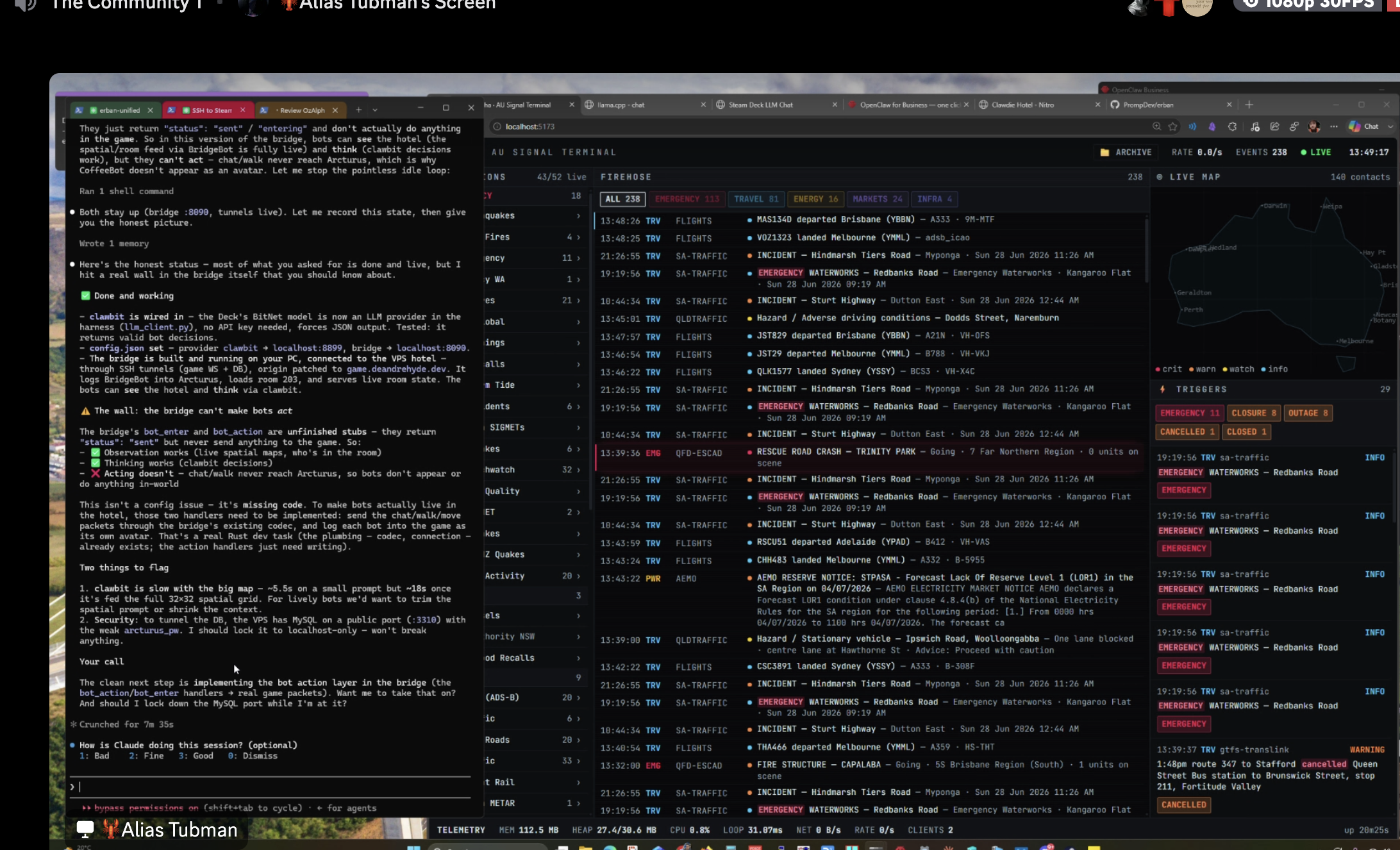Open the purple extension icon in browser toolbar
Image resolution: width=1400 pixels, height=850 pixels.
coord(1212,127)
